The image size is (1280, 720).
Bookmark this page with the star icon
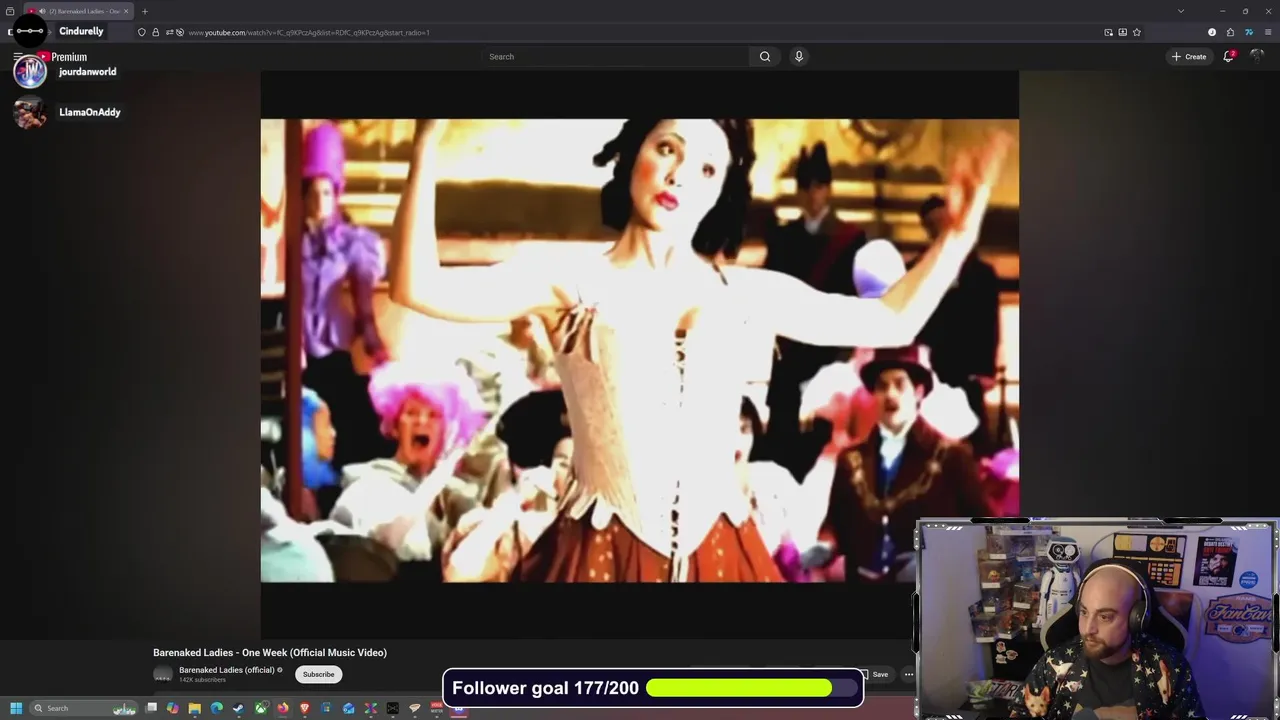pos(1137,32)
